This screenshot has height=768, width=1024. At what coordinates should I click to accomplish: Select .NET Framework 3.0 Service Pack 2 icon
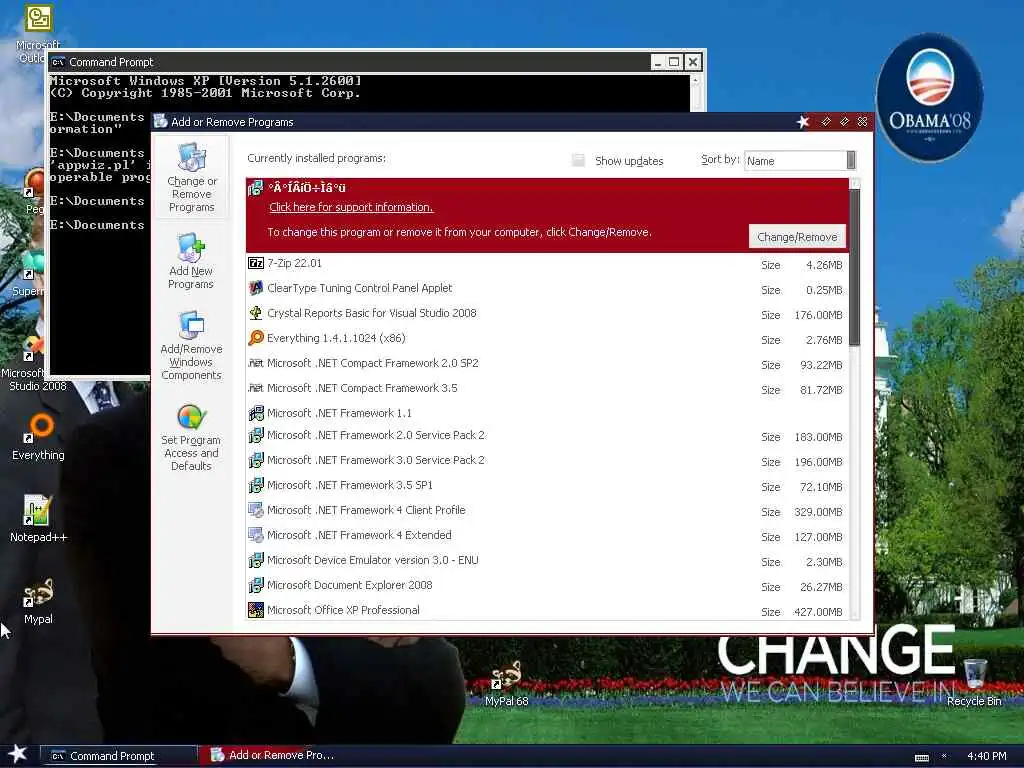256,460
